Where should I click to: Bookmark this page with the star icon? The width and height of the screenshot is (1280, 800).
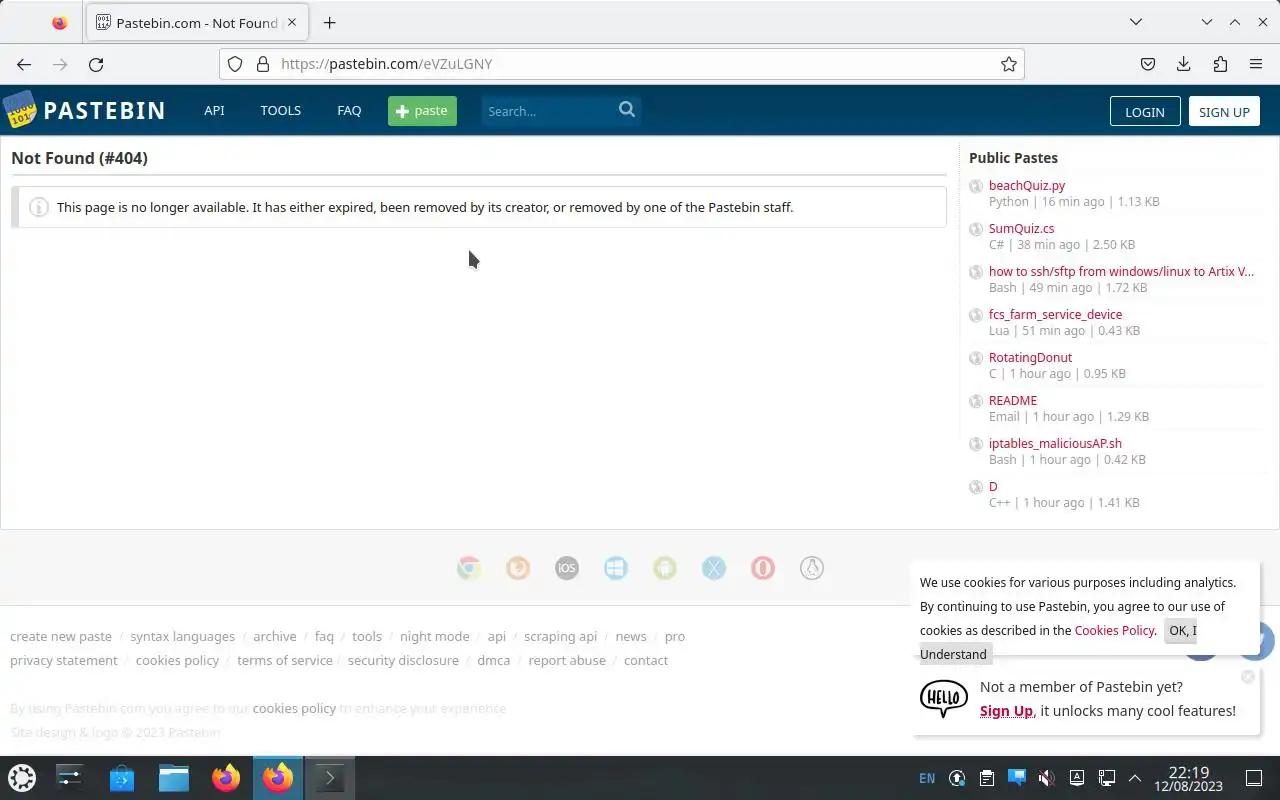tap(1009, 64)
